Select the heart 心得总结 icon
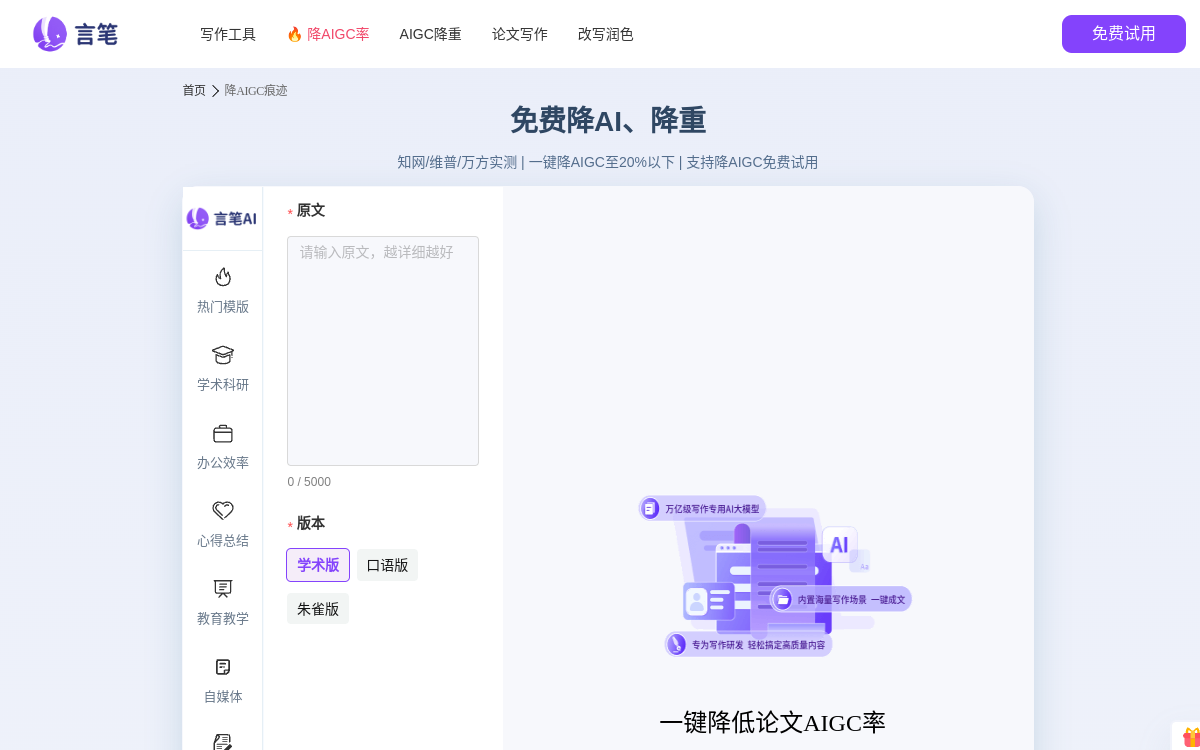The height and width of the screenshot is (750, 1200). (x=223, y=511)
